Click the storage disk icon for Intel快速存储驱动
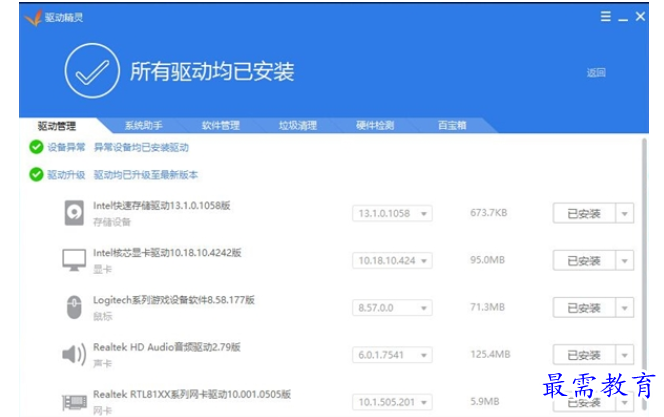The image size is (664, 417). pos(74,213)
